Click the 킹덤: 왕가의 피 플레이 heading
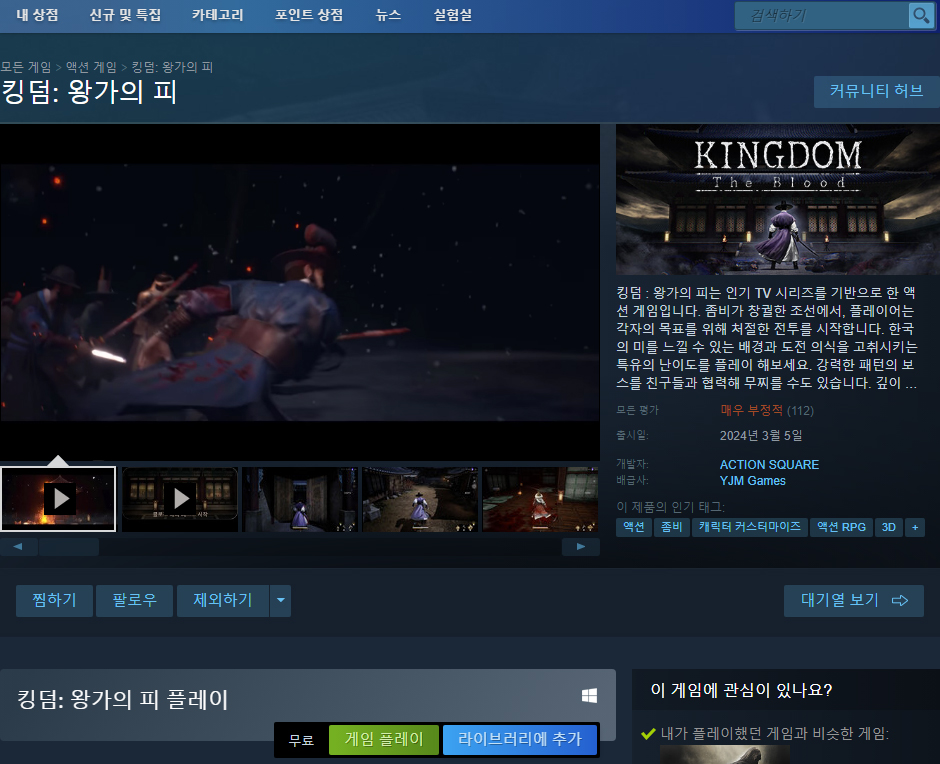This screenshot has height=764, width=940. [122, 700]
